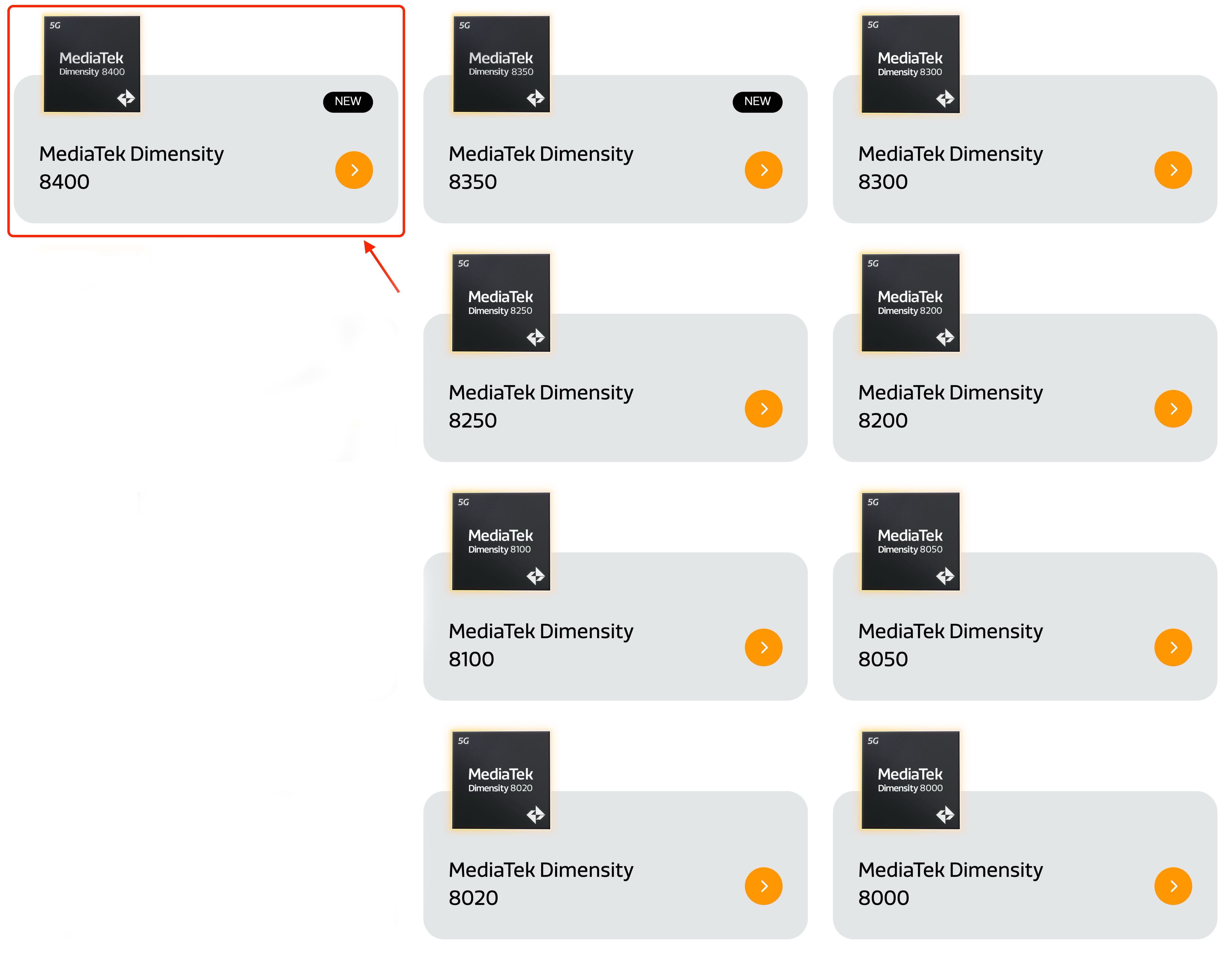
Task: Select the MediaTek Dimensity 8000 title text
Action: click(950, 883)
